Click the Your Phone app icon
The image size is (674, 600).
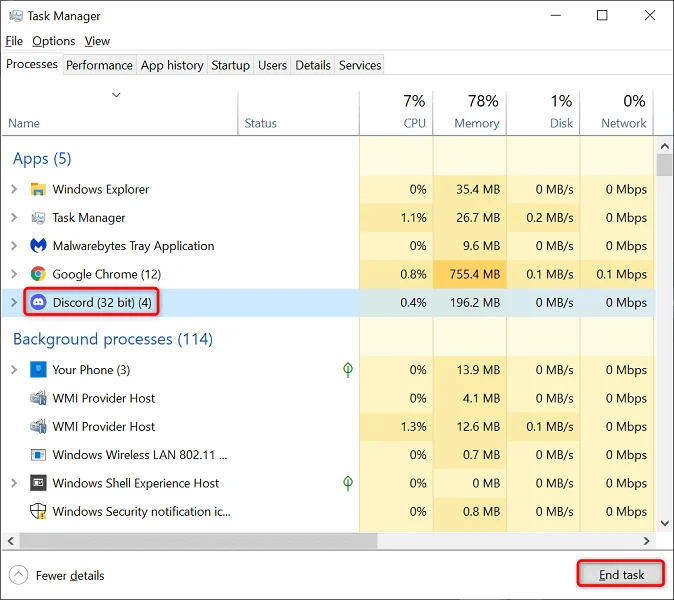tap(39, 370)
